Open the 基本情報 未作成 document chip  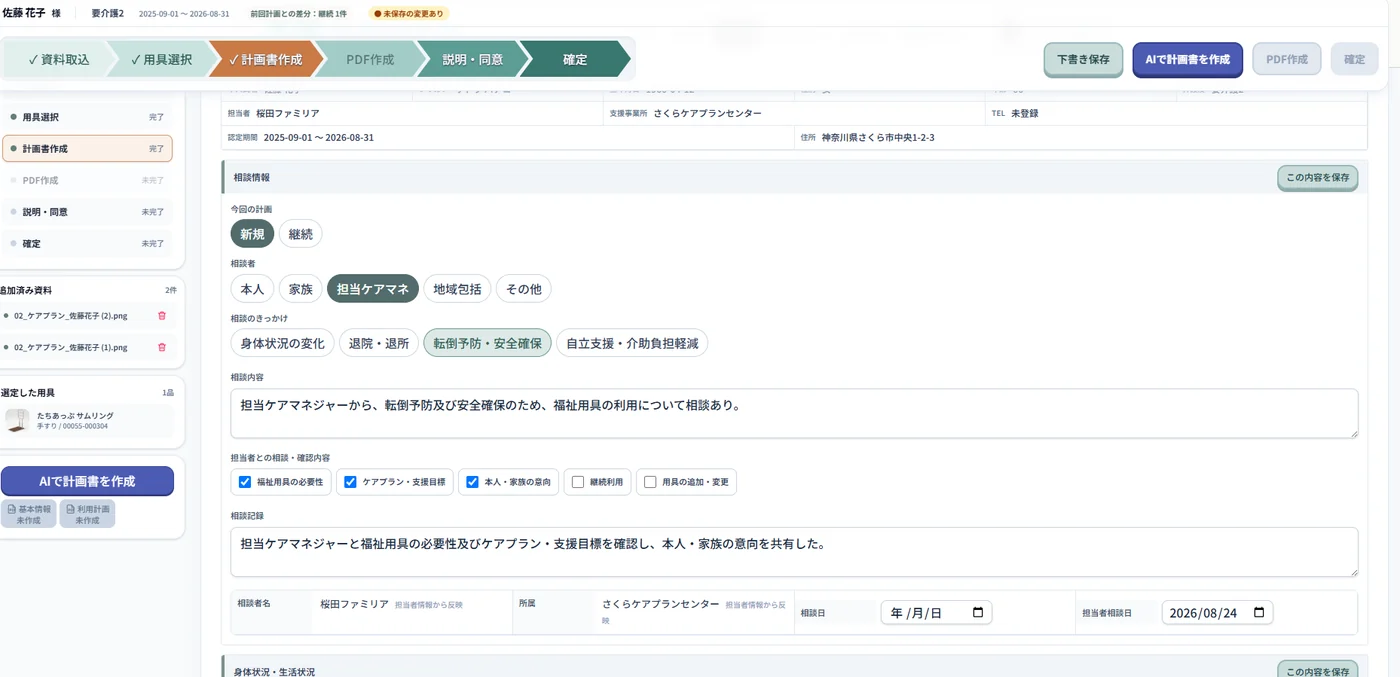coord(28,514)
